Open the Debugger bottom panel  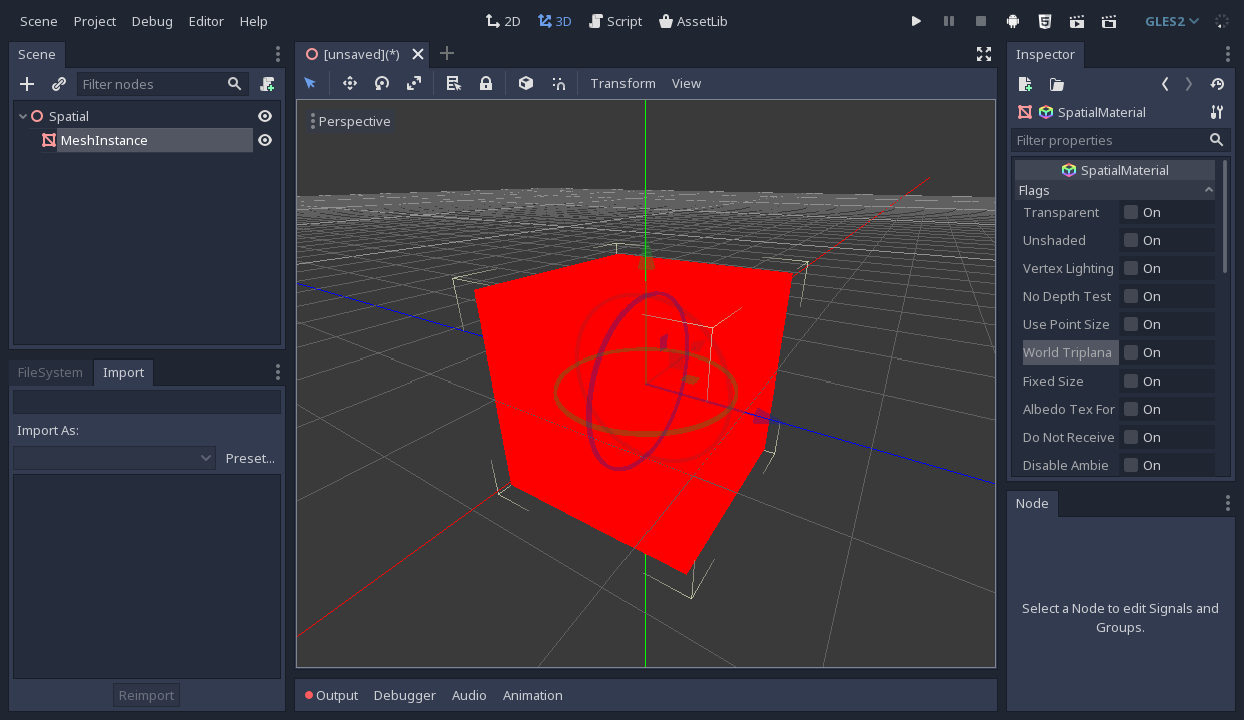405,695
